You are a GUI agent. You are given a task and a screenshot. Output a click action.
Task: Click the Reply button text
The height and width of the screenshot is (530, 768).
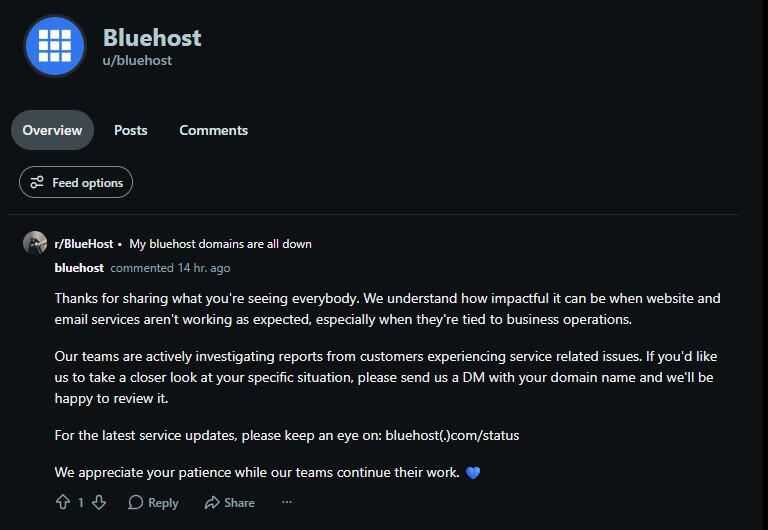pyautogui.click(x=163, y=503)
